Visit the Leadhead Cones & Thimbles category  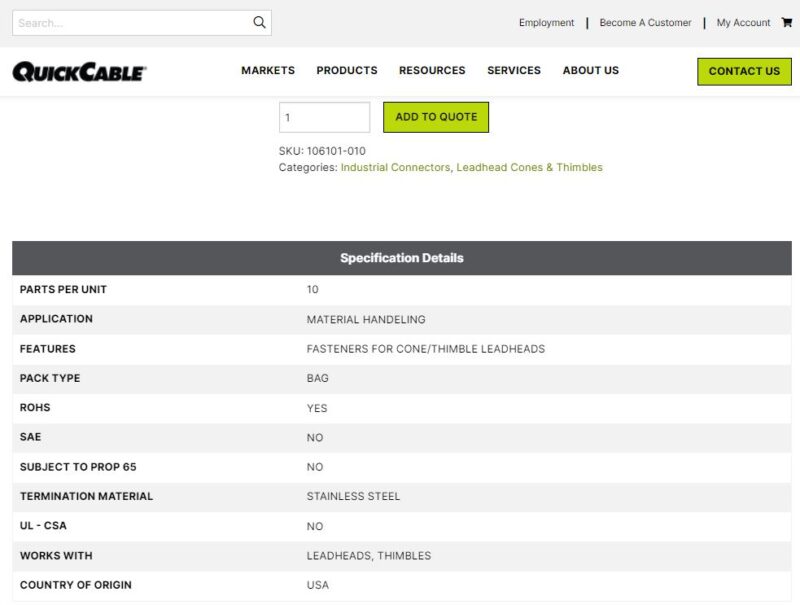pos(529,168)
